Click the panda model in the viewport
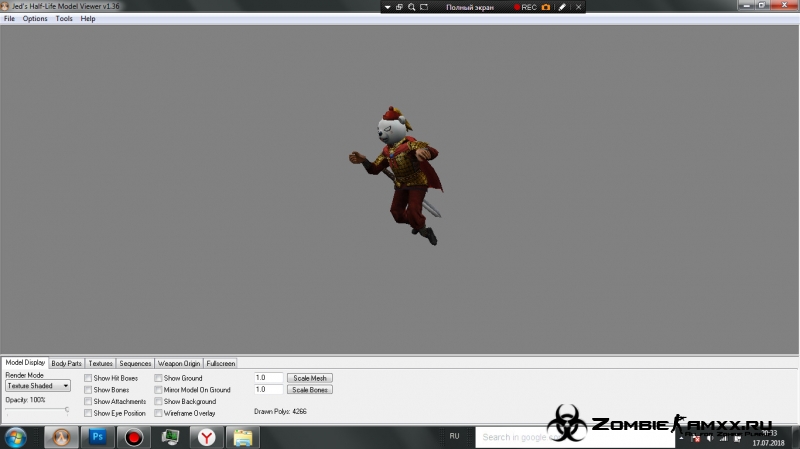 click(x=397, y=175)
